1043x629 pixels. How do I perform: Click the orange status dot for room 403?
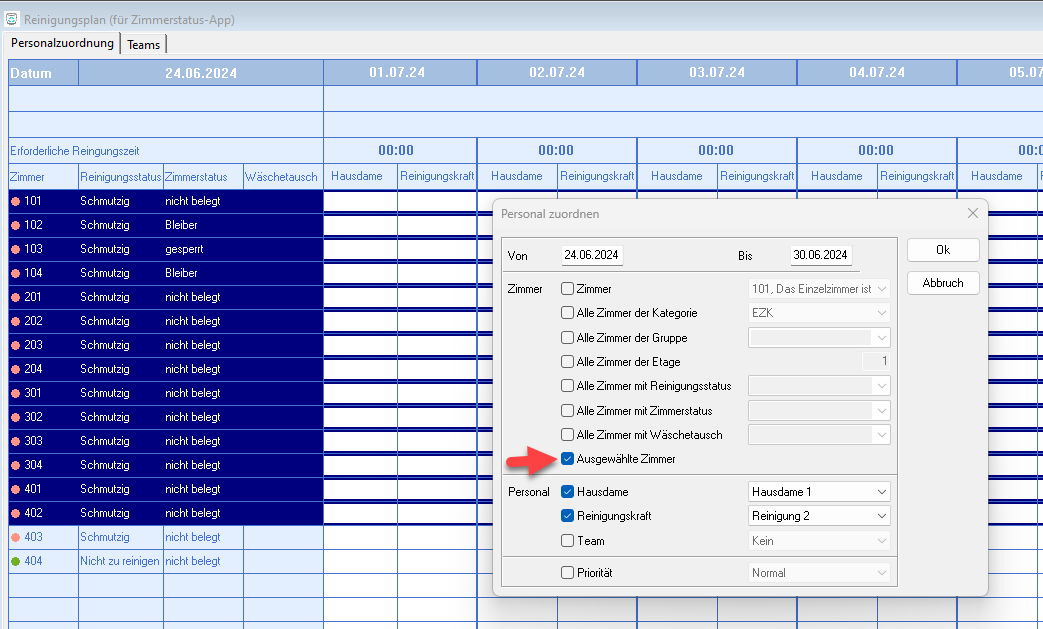click(16, 537)
